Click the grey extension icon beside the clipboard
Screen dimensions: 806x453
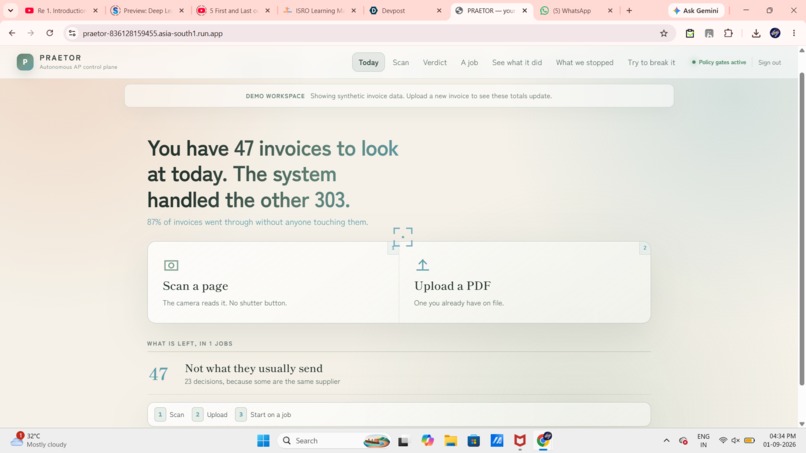709,33
